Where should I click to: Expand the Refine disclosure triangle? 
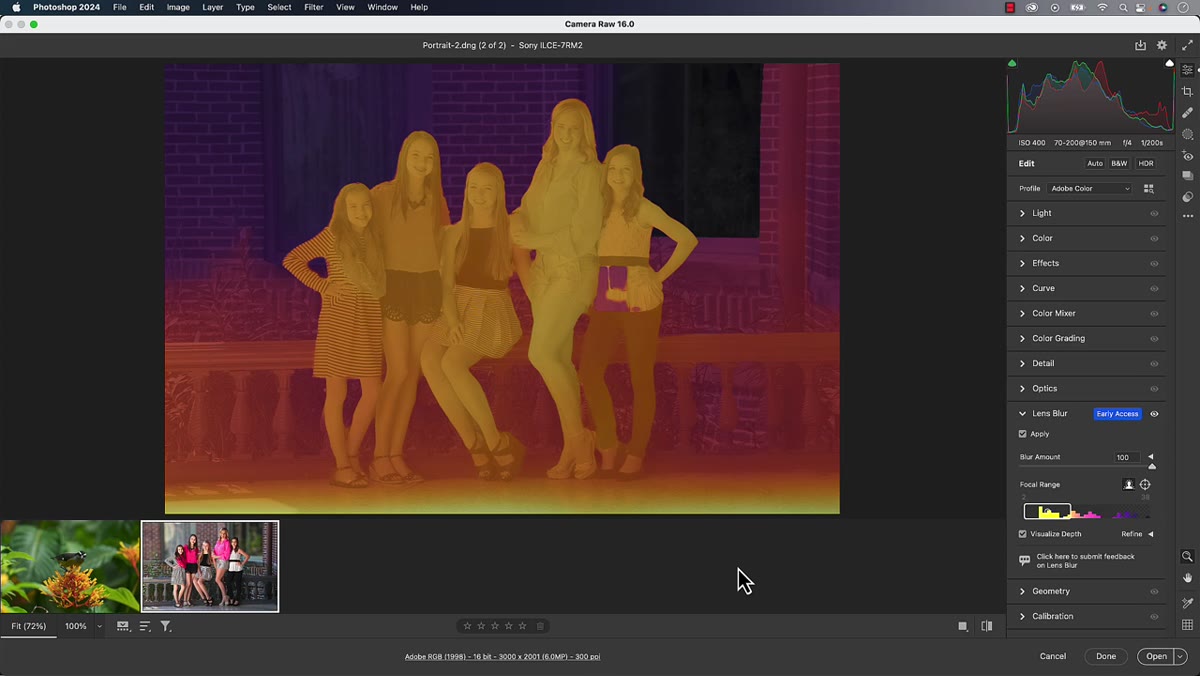click(x=1150, y=534)
